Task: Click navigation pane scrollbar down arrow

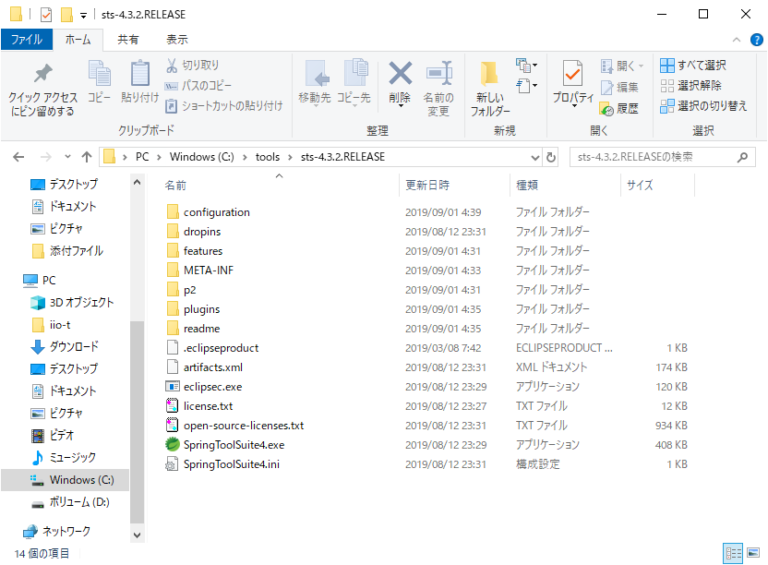Action: (x=137, y=535)
